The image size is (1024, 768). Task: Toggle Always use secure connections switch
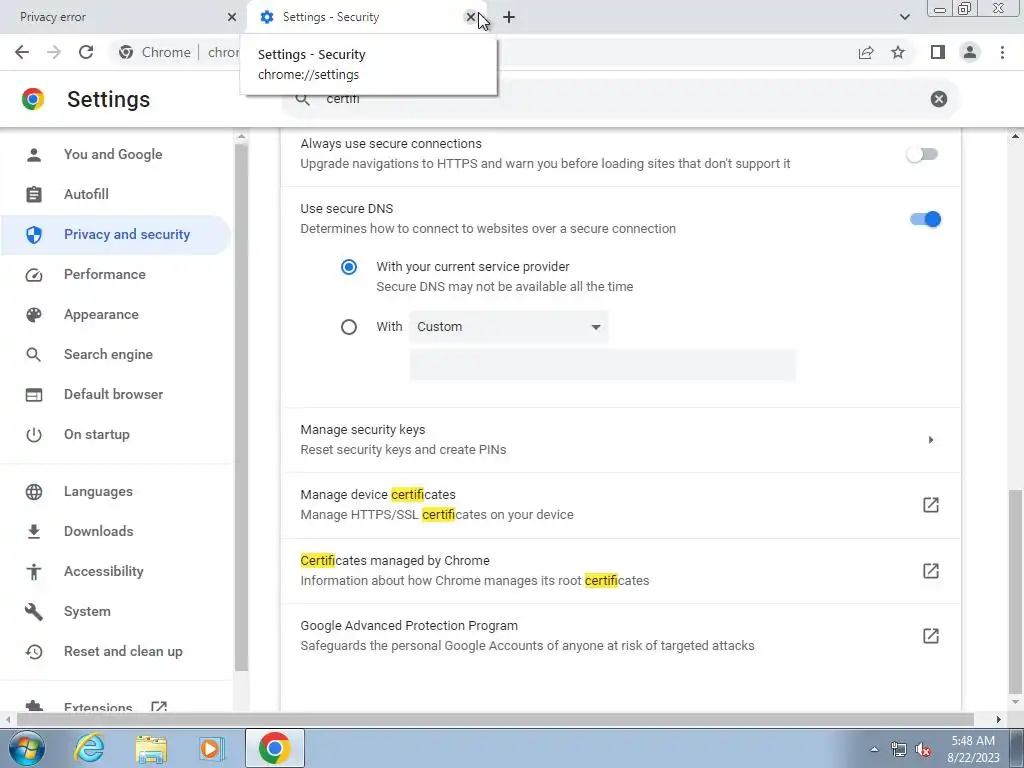pyautogui.click(x=922, y=154)
